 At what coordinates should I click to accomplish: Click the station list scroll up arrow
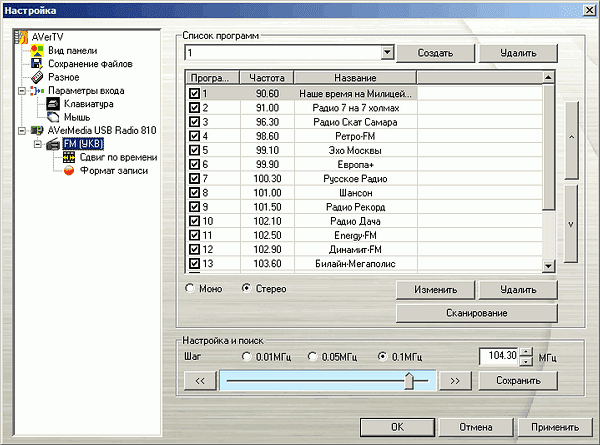[548, 78]
